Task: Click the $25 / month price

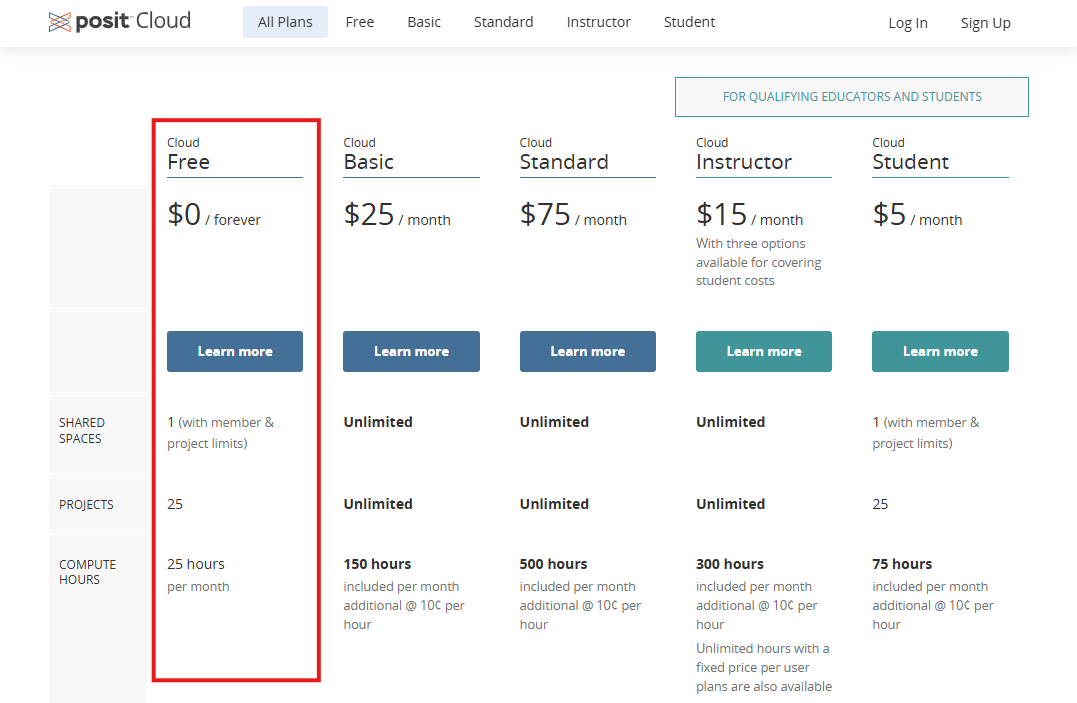Action: (397, 214)
